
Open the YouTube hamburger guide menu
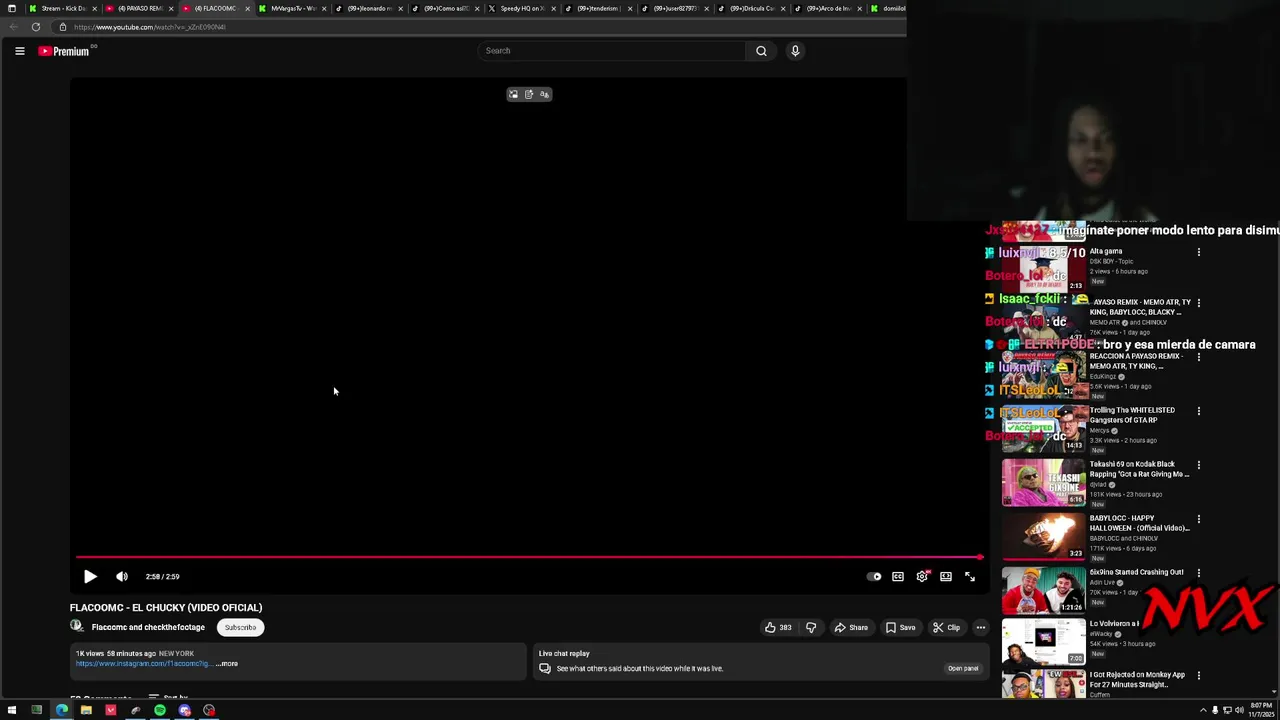19,51
